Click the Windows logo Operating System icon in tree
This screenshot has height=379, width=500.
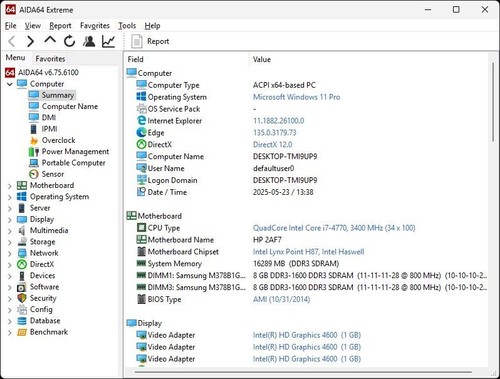click(x=22, y=197)
